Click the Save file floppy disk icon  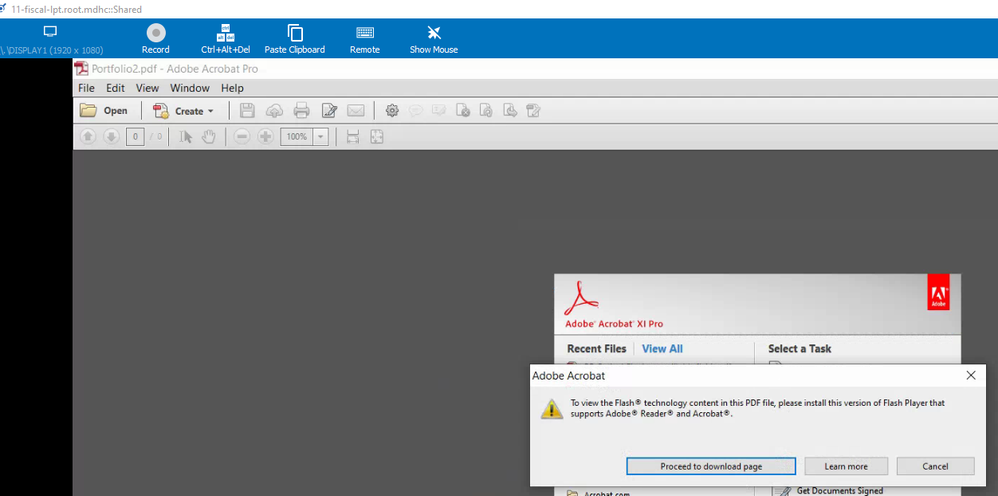[x=247, y=111]
